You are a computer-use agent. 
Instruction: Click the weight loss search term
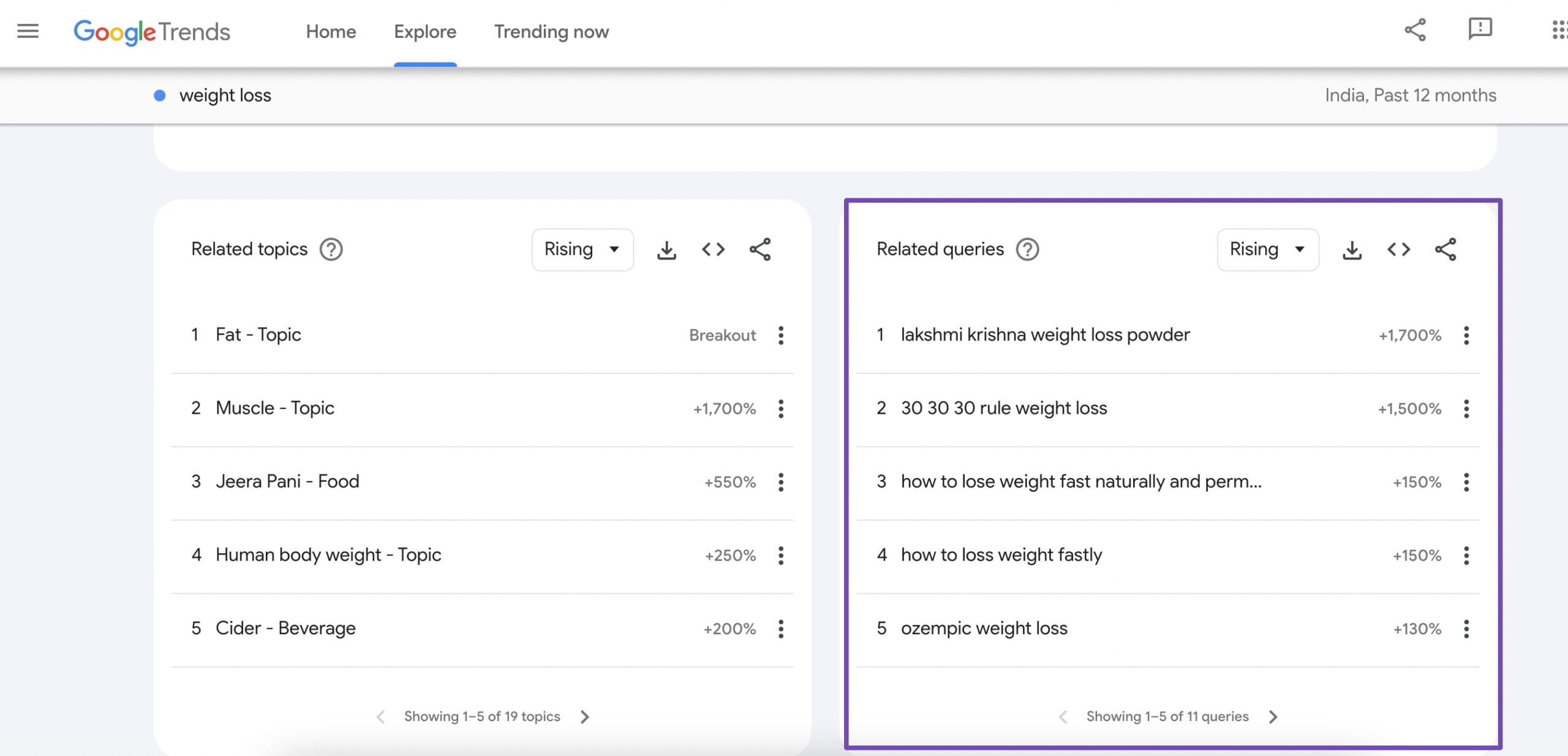pos(225,95)
